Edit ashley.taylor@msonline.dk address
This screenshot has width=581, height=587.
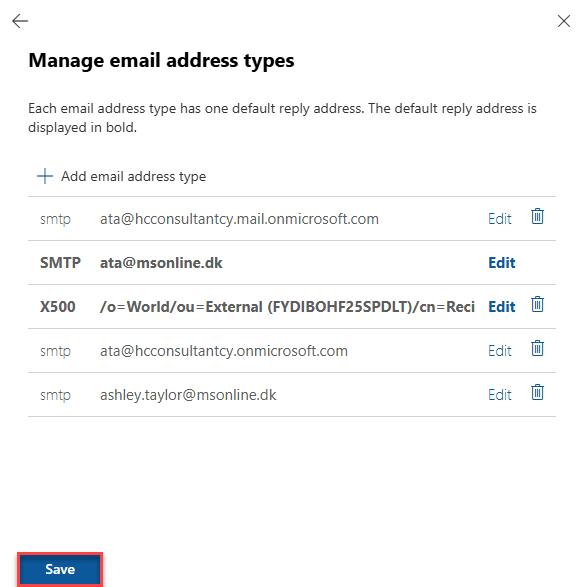499,395
